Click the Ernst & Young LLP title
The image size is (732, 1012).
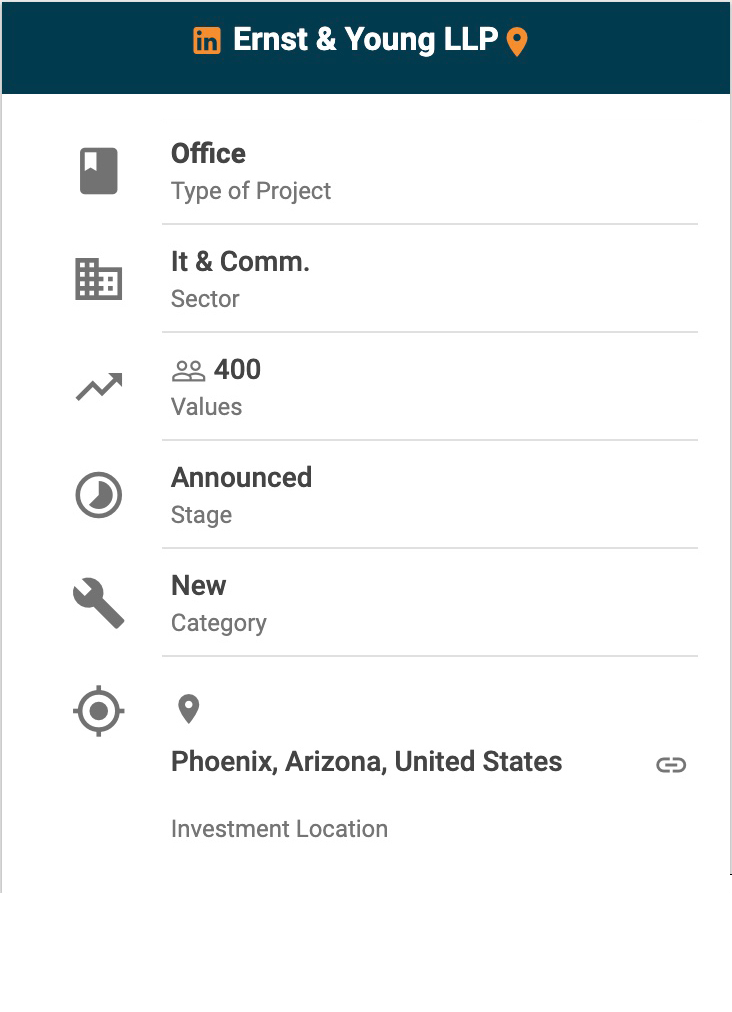pos(365,40)
